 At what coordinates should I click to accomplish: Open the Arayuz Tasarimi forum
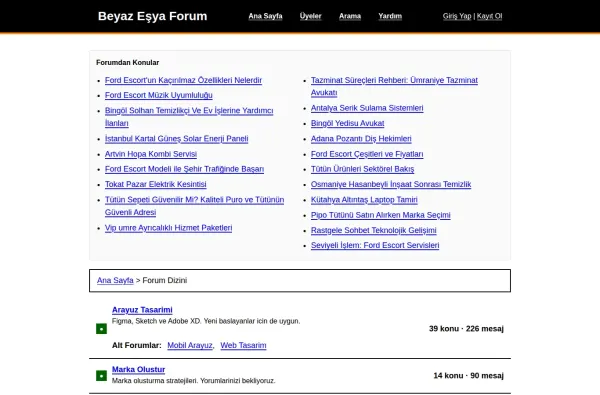point(142,310)
